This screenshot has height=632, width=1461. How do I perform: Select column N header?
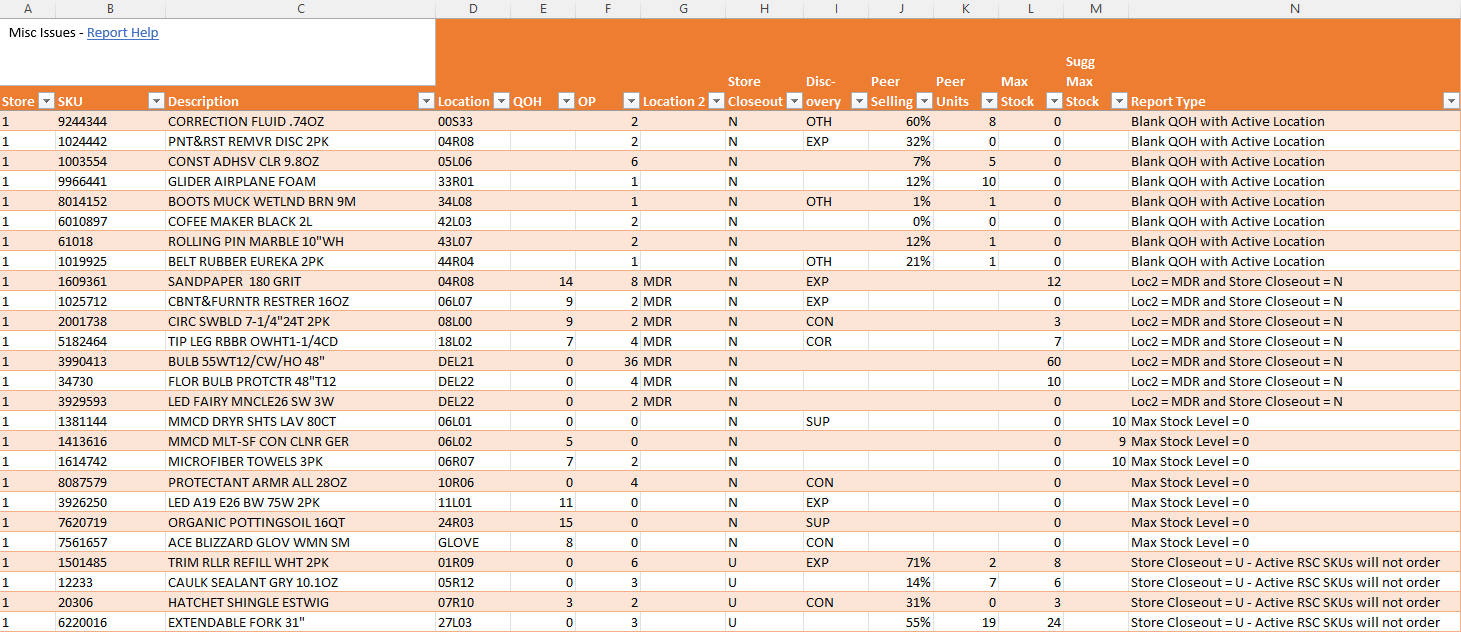pyautogui.click(x=1294, y=9)
